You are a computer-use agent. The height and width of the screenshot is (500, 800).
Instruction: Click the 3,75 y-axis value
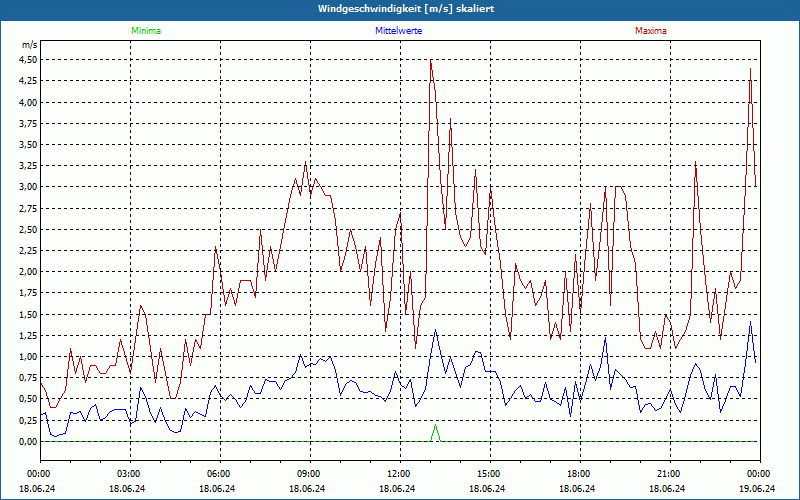click(28, 123)
